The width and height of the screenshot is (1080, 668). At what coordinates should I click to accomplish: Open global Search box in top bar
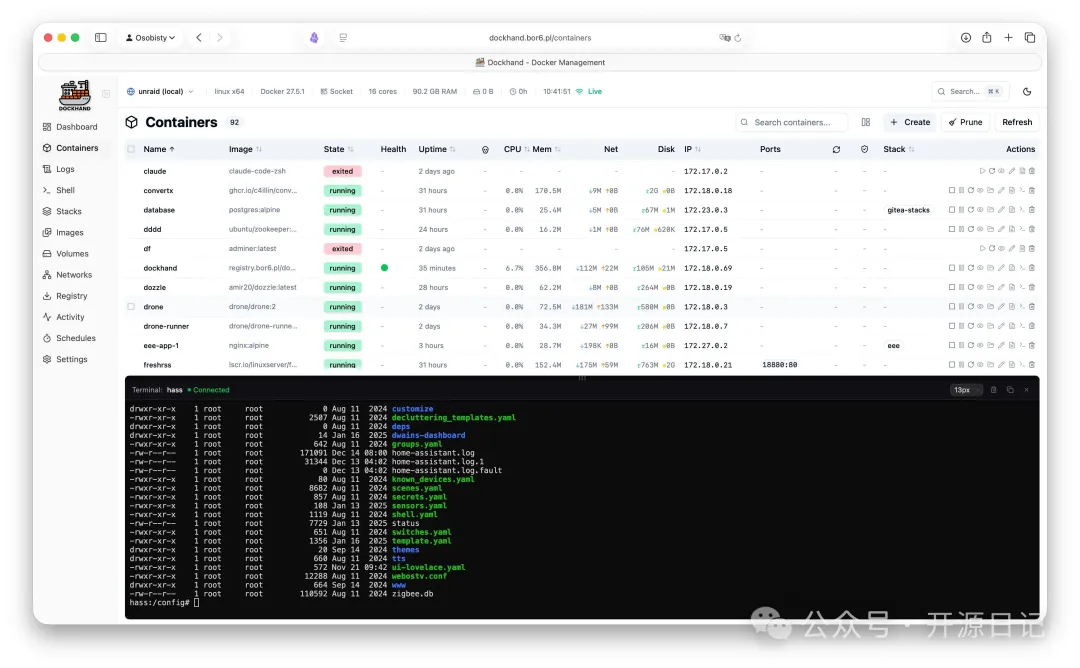click(970, 92)
